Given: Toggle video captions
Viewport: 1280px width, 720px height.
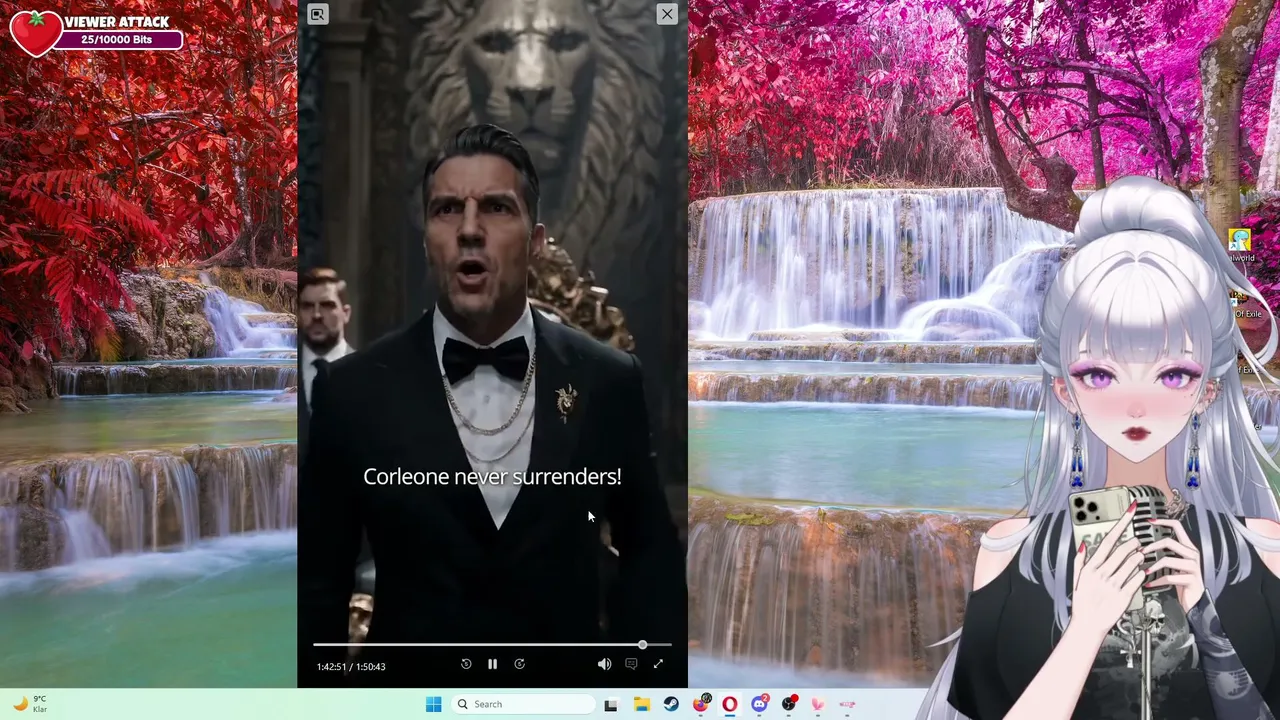Looking at the screenshot, I should point(631,664).
